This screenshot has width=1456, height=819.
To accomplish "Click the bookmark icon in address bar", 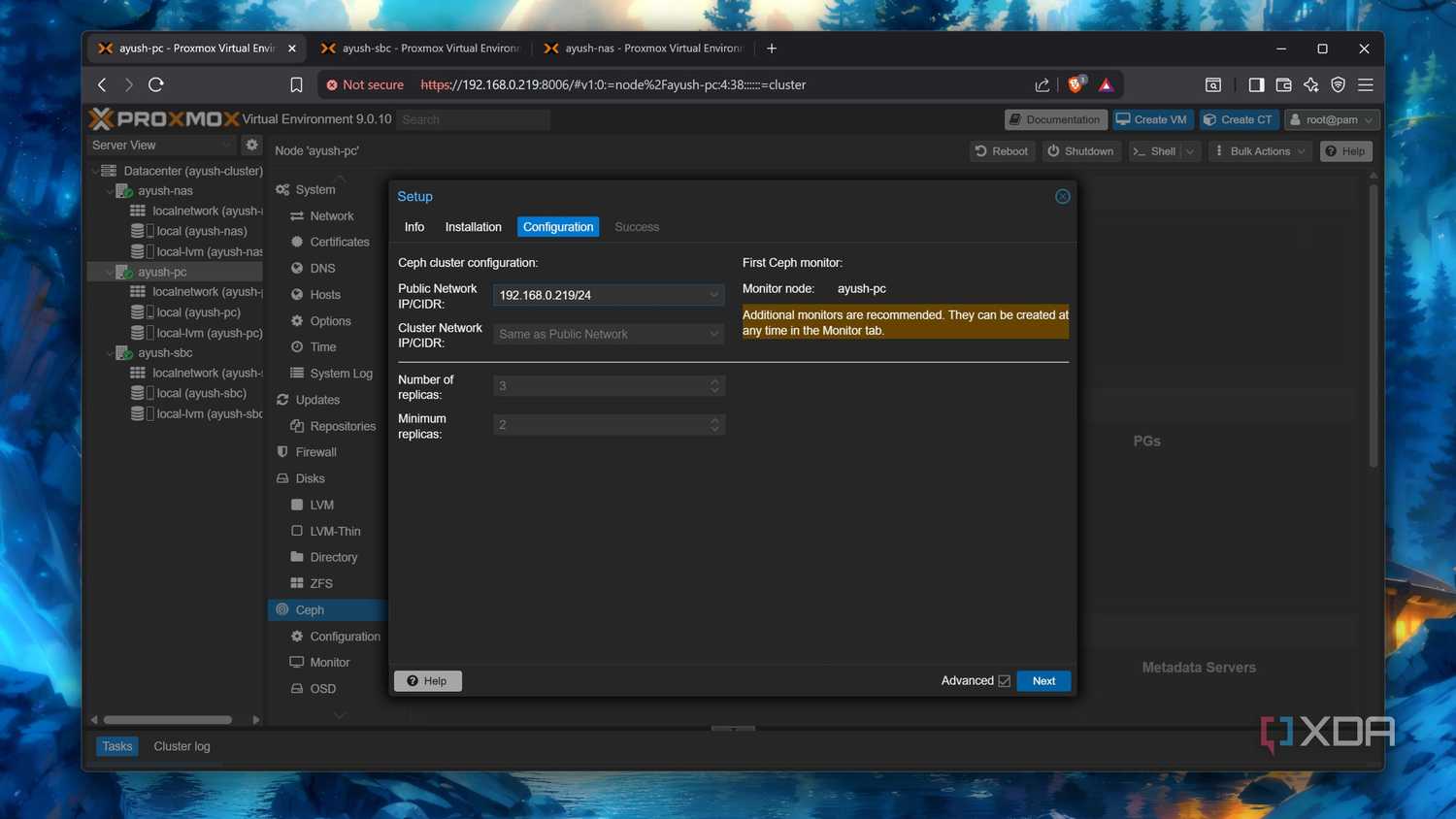I will 296,84.
